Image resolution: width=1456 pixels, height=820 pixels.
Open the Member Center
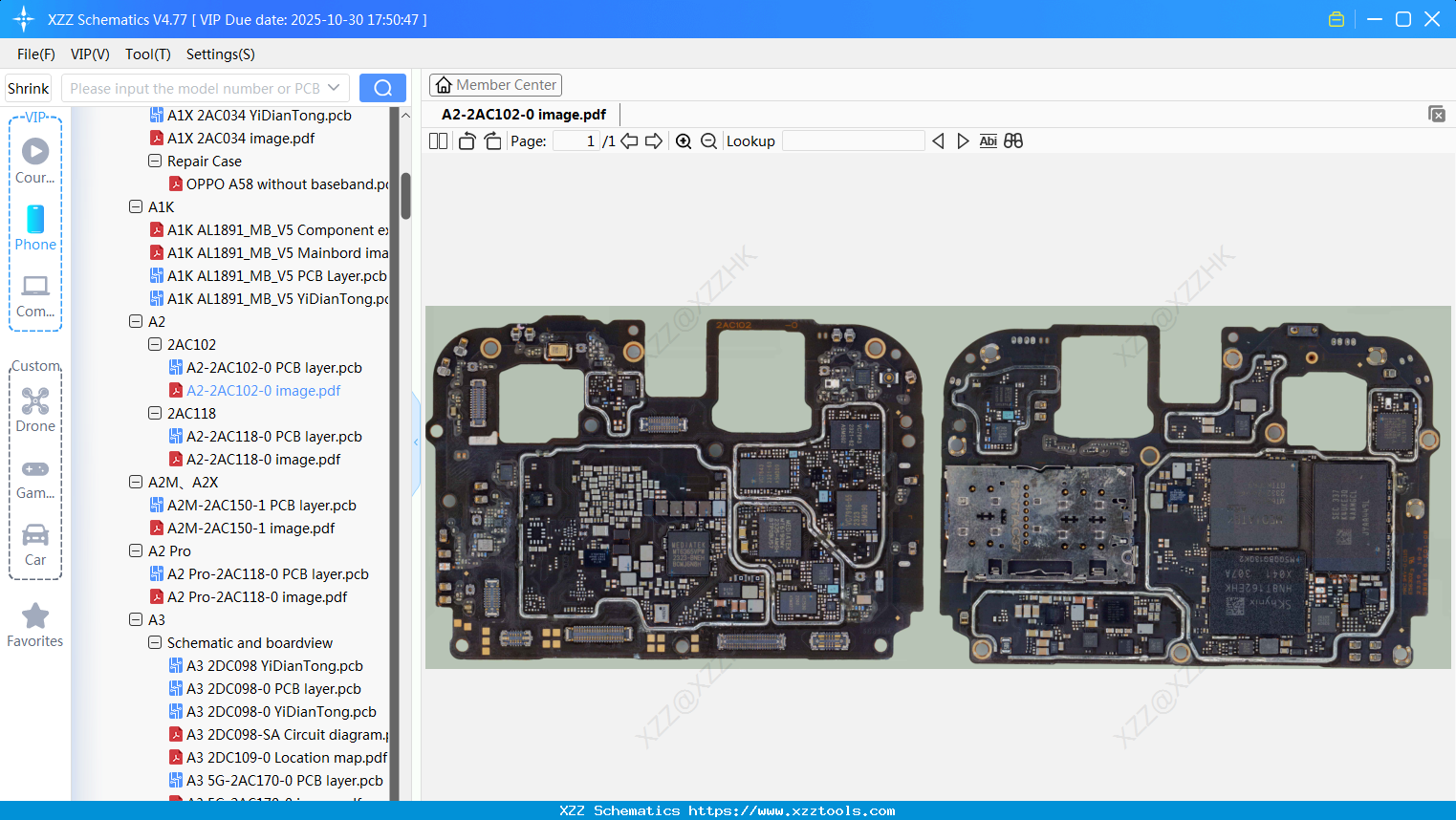click(x=495, y=84)
